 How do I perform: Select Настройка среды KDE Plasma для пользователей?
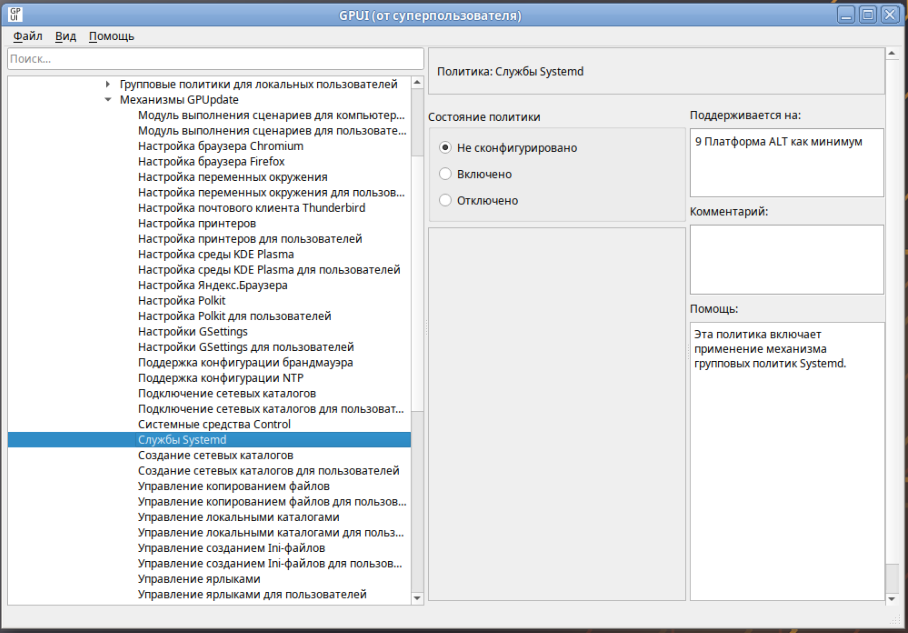click(x=269, y=269)
